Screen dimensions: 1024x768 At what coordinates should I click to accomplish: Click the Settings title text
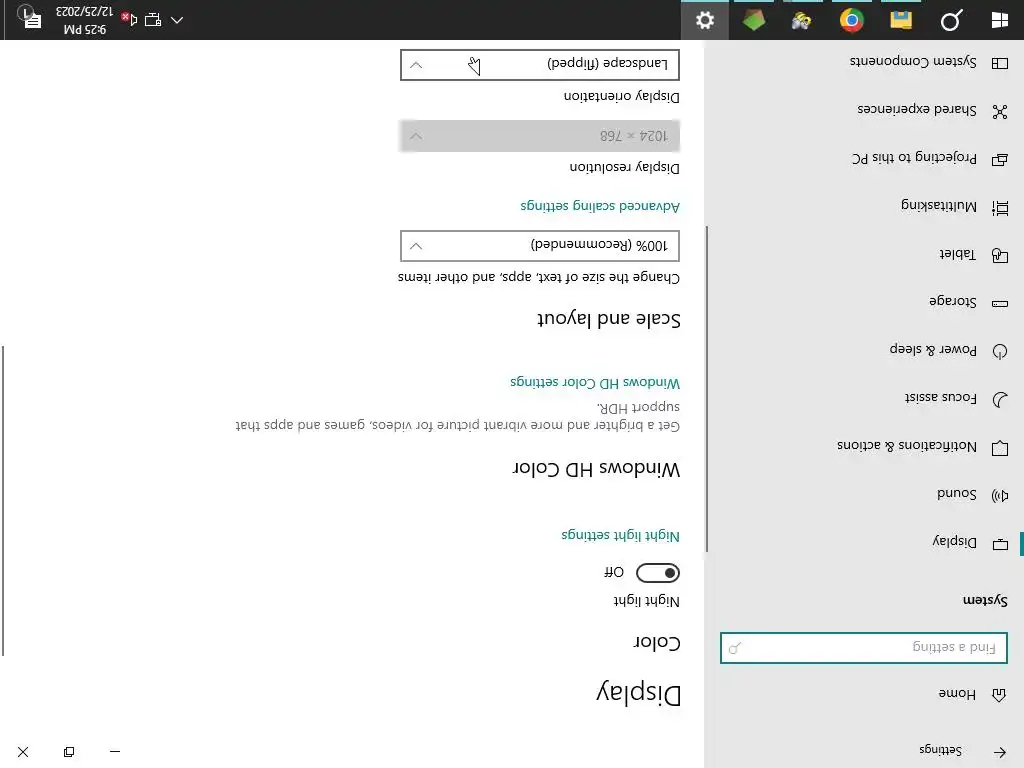click(940, 750)
